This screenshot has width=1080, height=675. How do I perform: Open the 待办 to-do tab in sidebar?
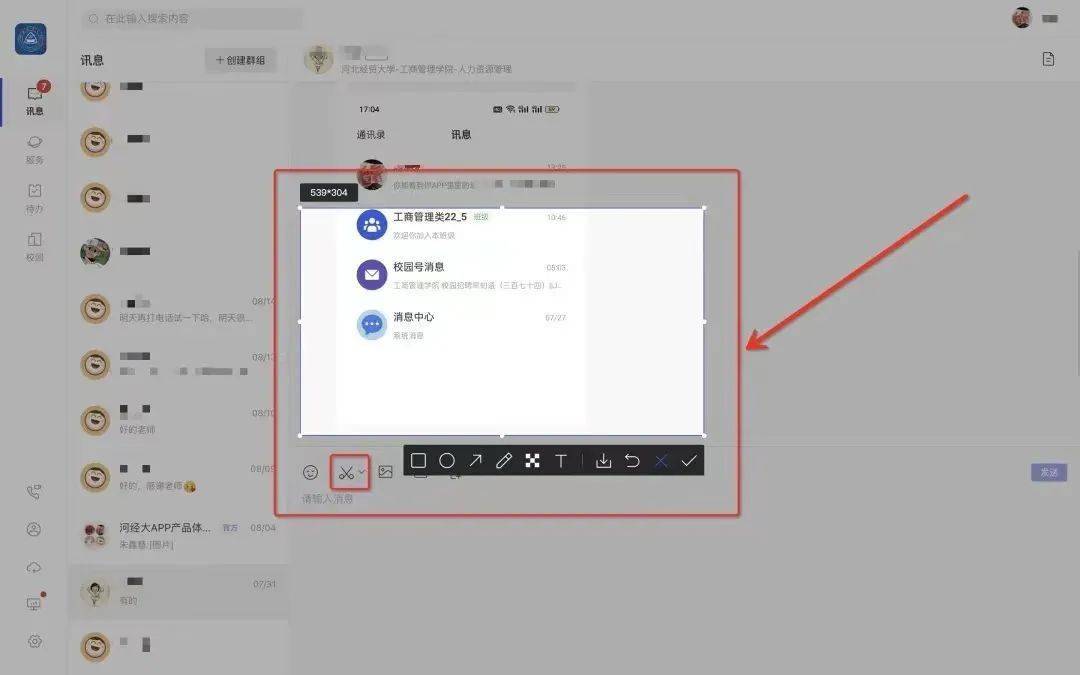(x=35, y=198)
